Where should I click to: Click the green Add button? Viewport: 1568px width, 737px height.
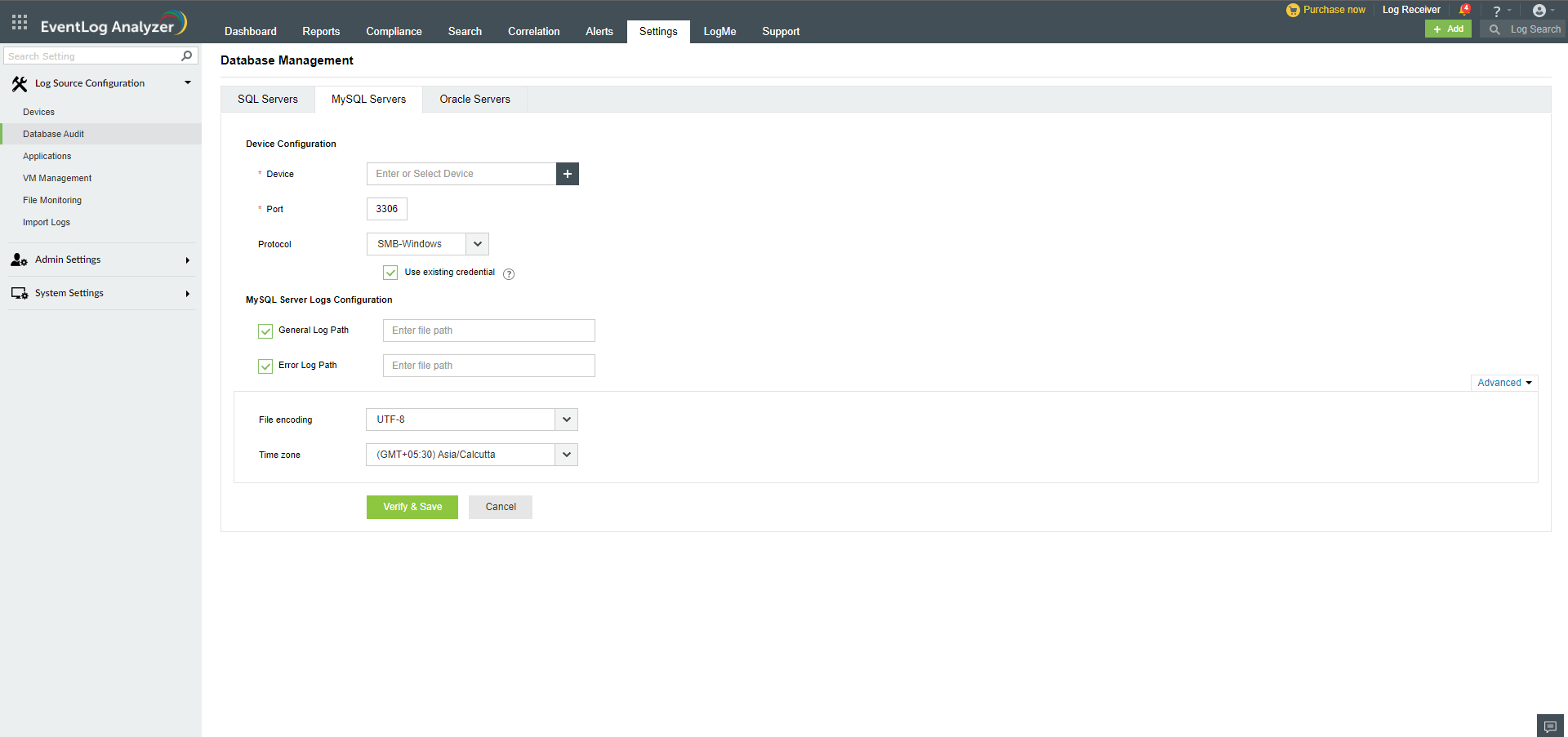1448,29
